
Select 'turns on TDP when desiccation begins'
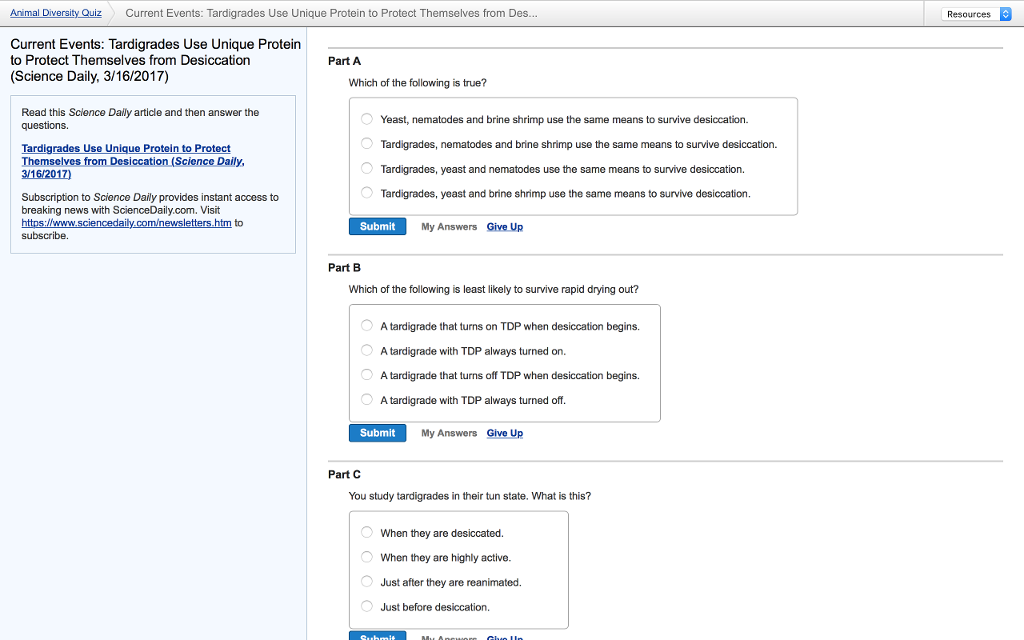(367, 326)
